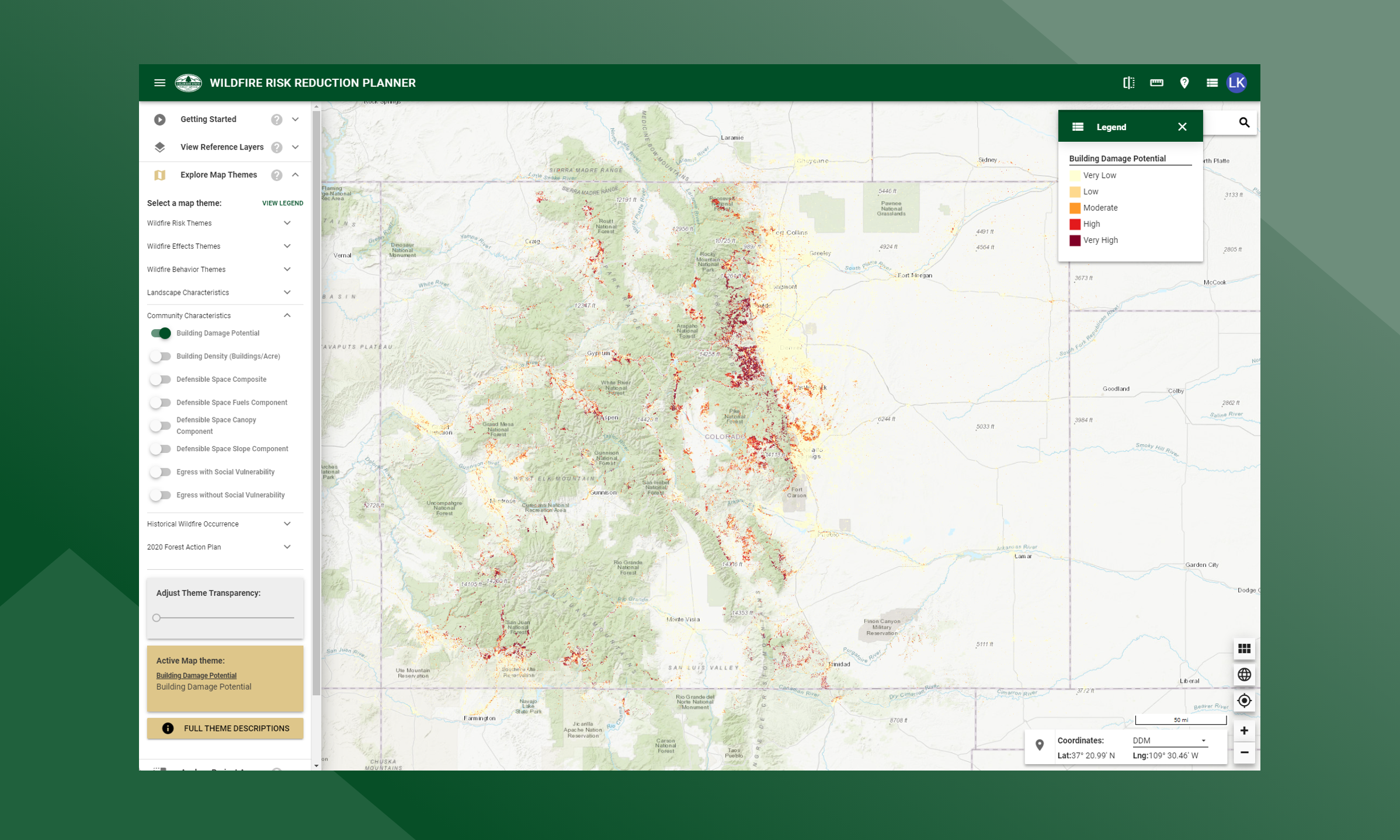Enable Egress with Social Vulnerability toggle

point(159,472)
